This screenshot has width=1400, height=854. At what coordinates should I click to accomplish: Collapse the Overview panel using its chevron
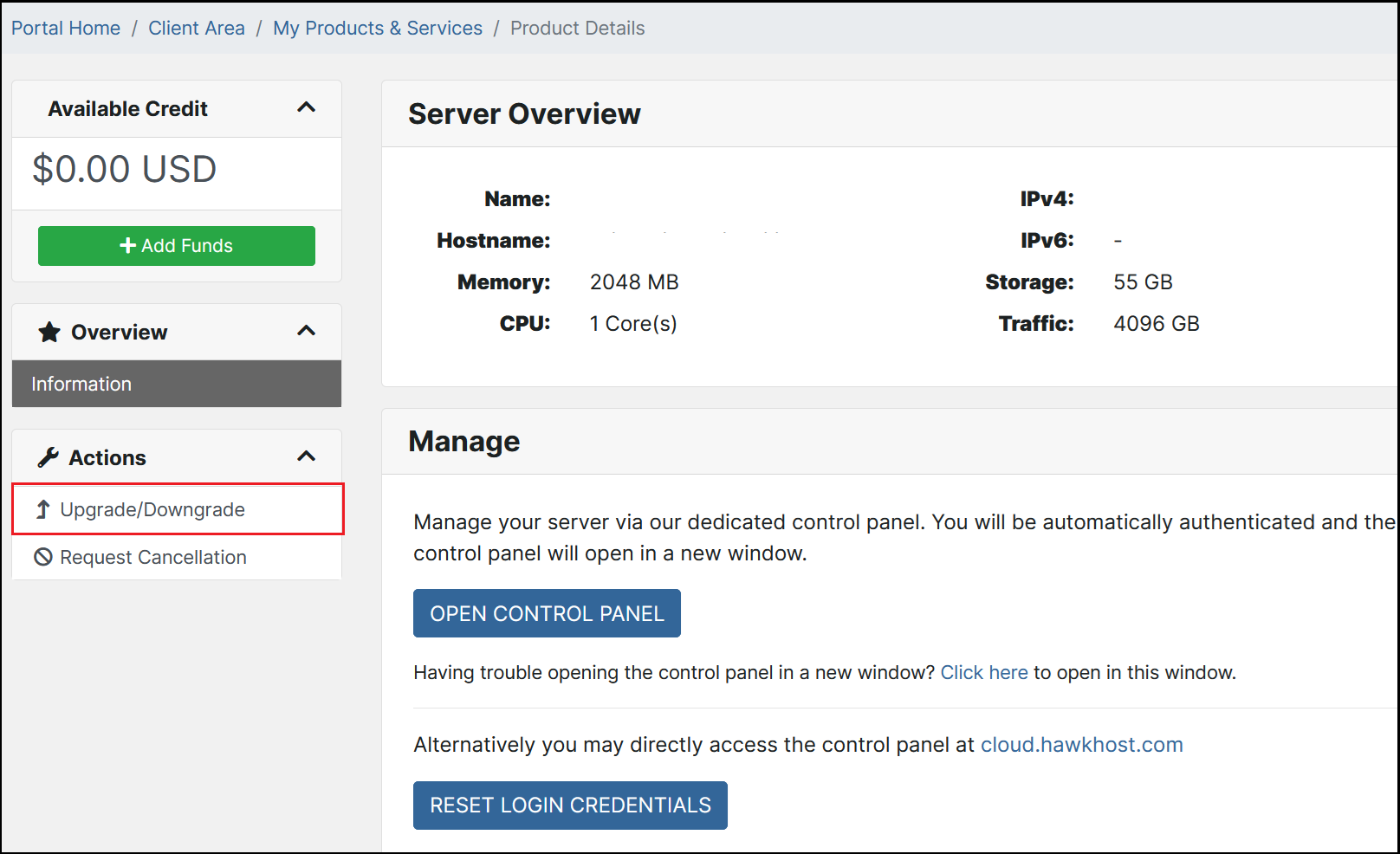coord(306,331)
